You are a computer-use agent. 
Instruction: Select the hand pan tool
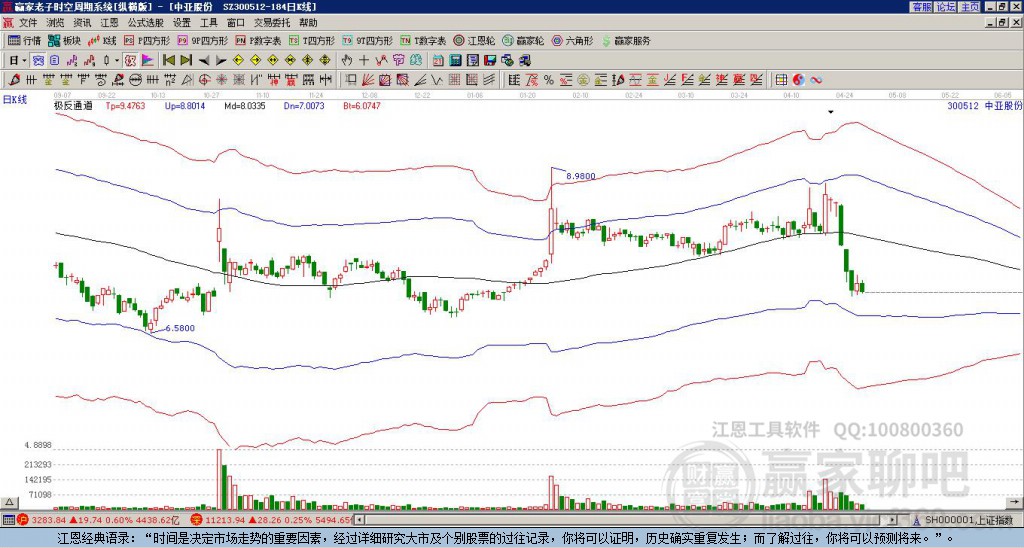pos(347,61)
